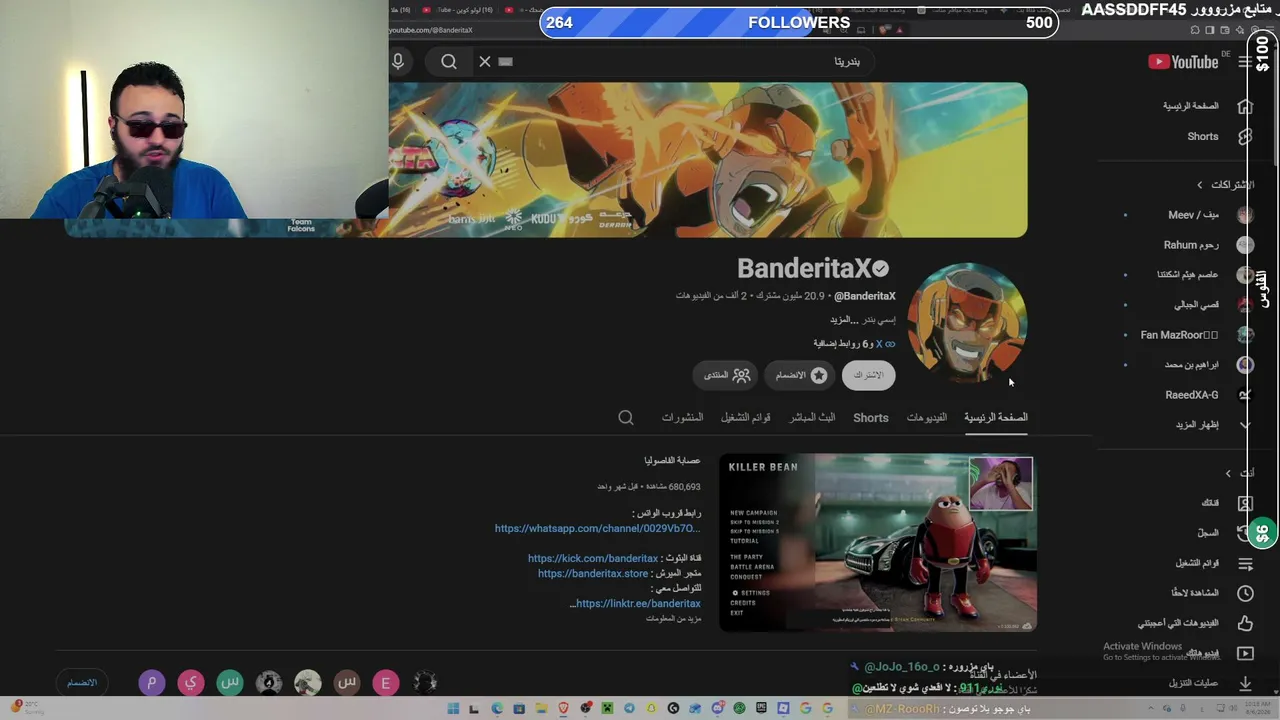This screenshot has height=720, width=1280.
Task: Switch to the البث المباشر live tab
Action: (813, 417)
